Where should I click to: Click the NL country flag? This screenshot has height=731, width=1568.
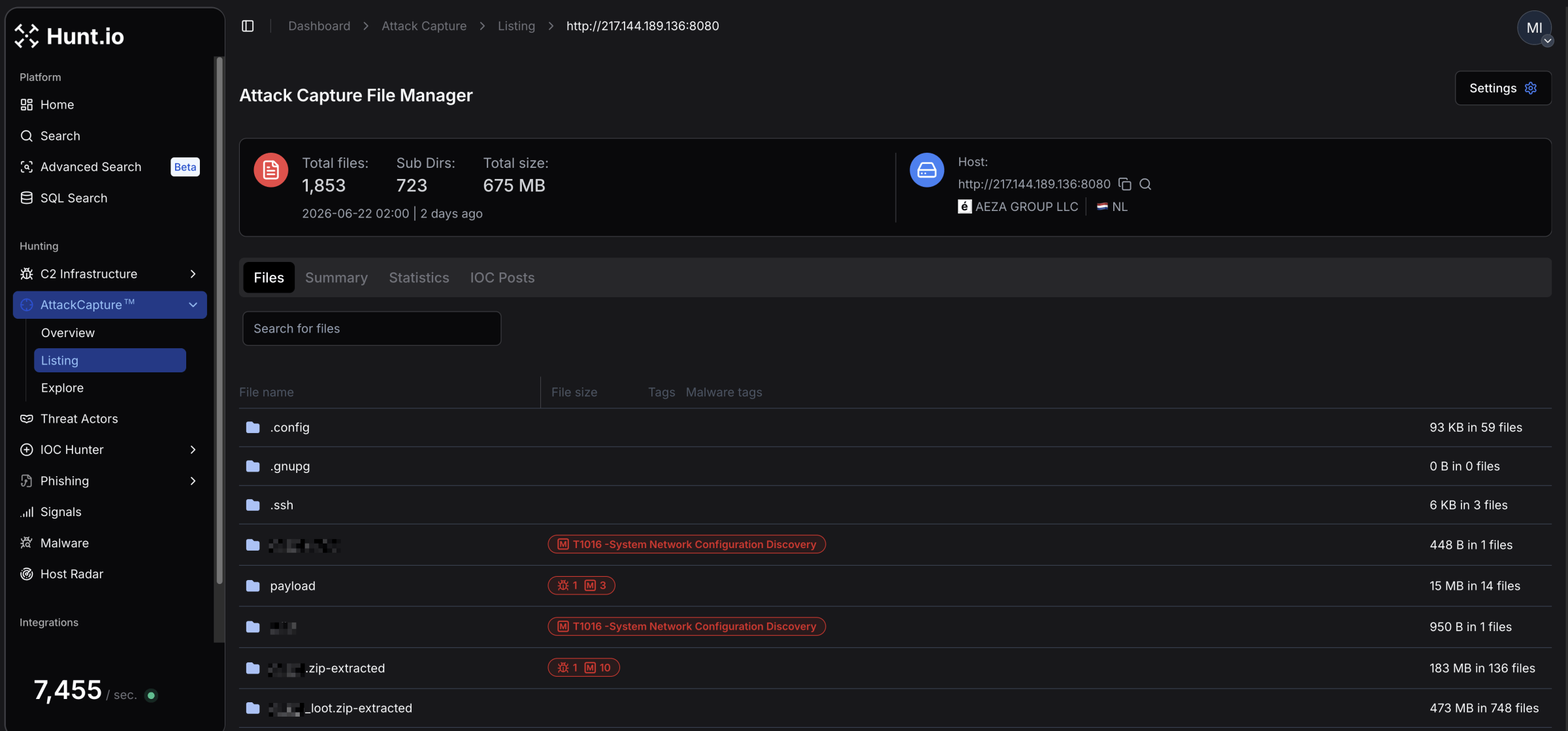pyautogui.click(x=1102, y=207)
